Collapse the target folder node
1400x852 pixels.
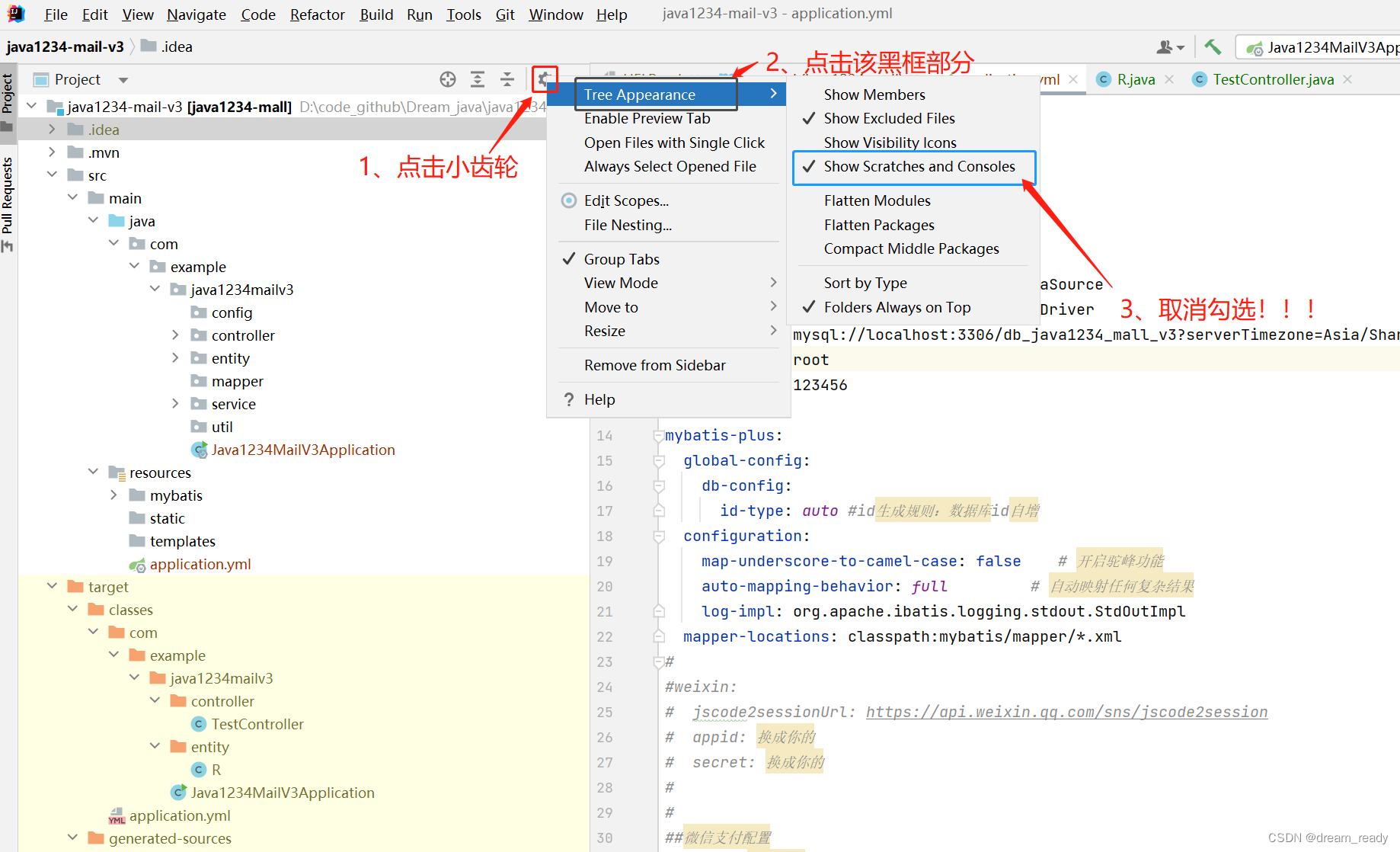tap(52, 587)
